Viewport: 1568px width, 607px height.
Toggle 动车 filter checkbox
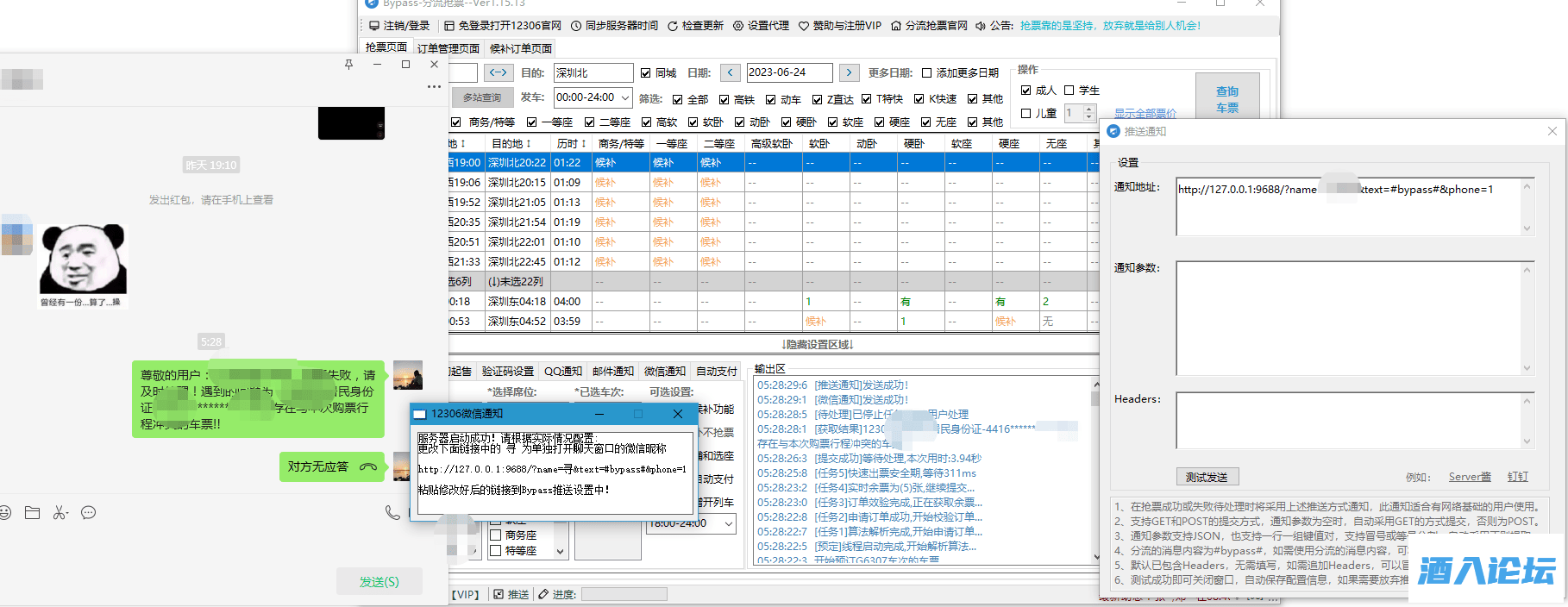pyautogui.click(x=771, y=100)
